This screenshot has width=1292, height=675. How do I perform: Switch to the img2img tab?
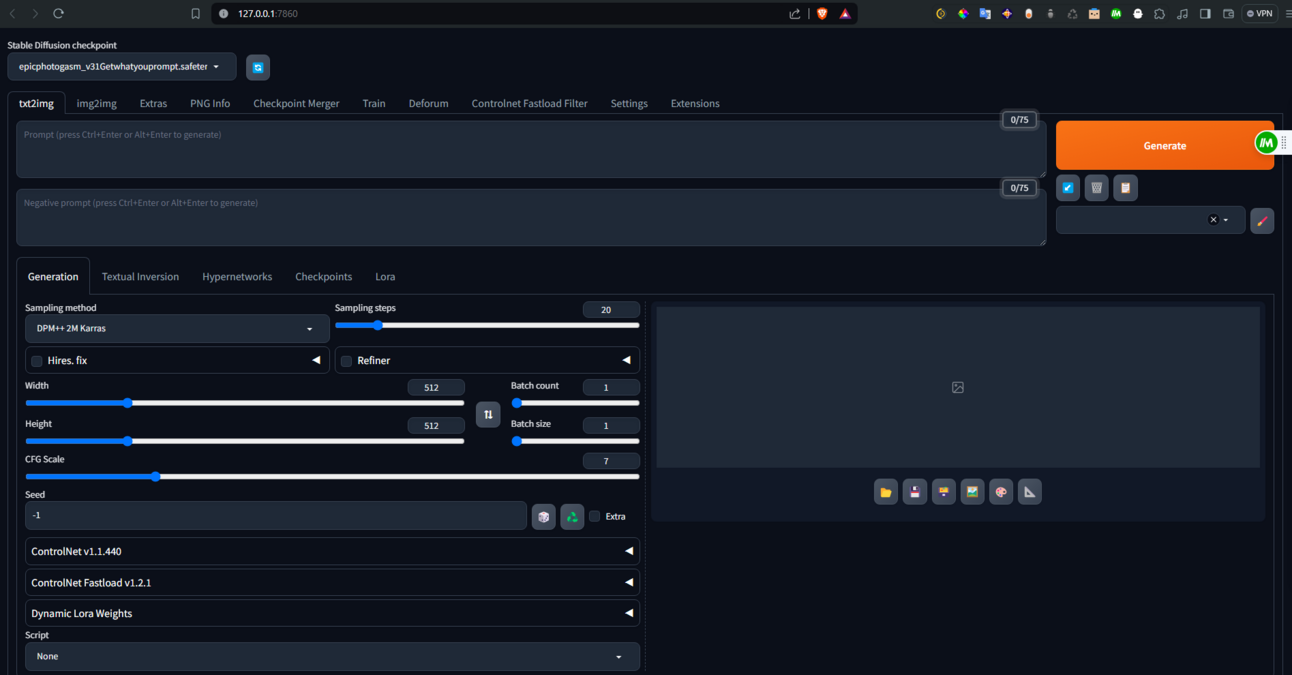click(x=97, y=103)
